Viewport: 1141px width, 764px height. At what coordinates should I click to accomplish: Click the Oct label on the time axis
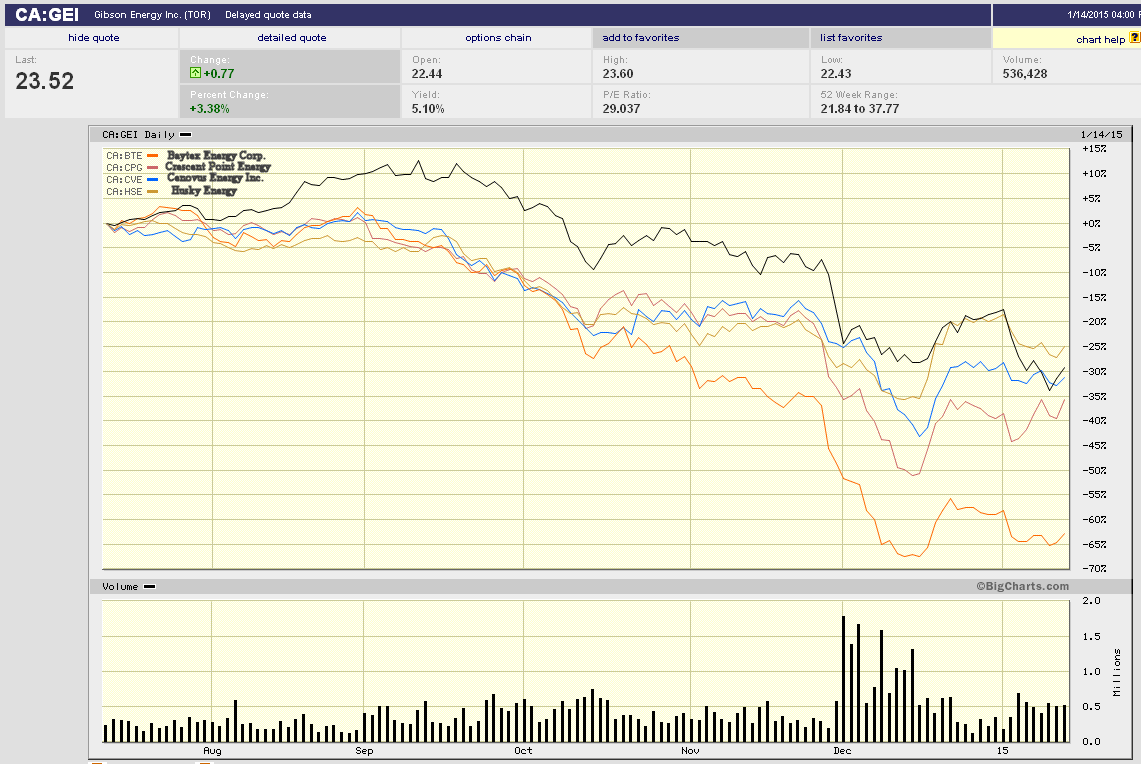click(523, 750)
